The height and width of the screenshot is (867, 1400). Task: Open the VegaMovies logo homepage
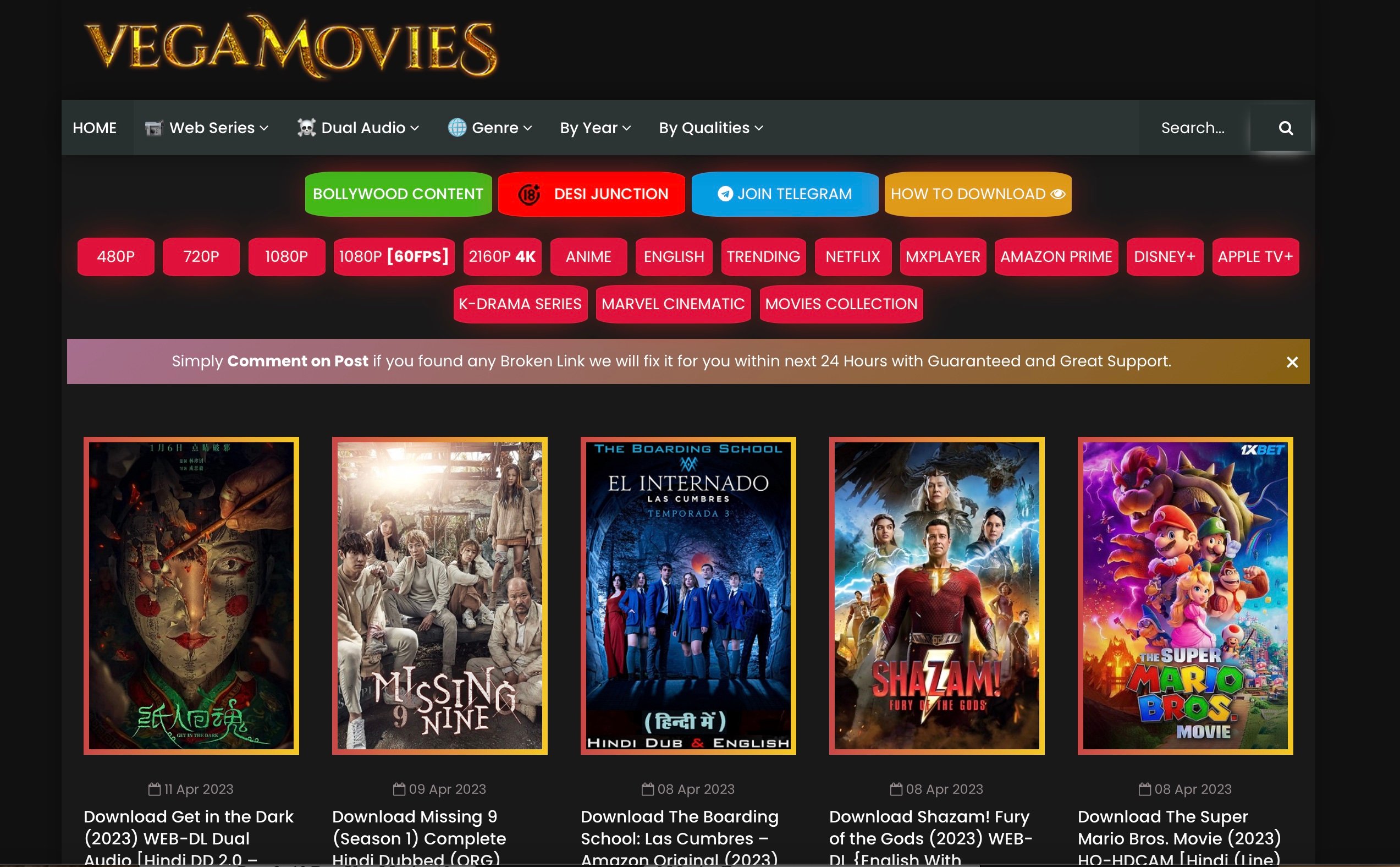(x=291, y=47)
